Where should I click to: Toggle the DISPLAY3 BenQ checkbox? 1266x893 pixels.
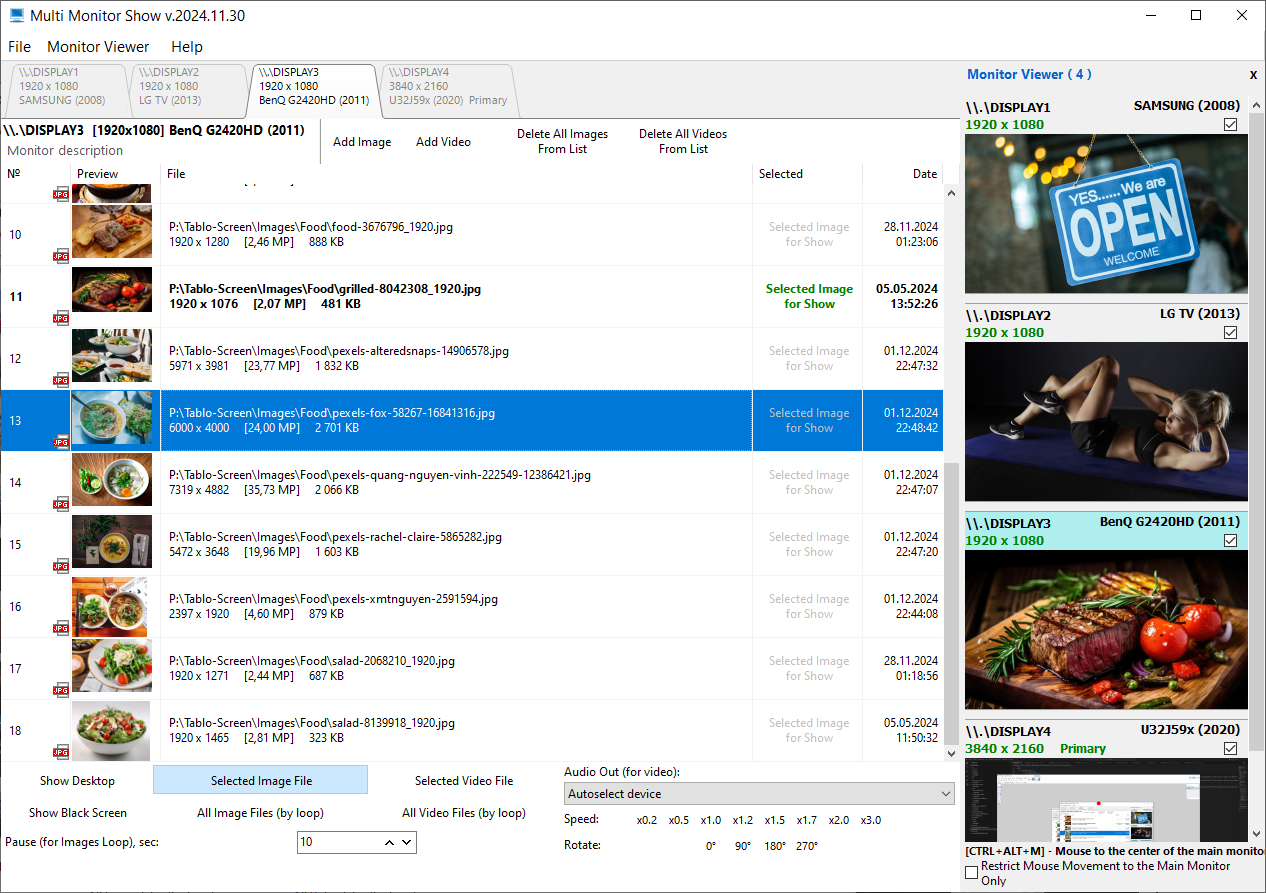pos(1230,541)
